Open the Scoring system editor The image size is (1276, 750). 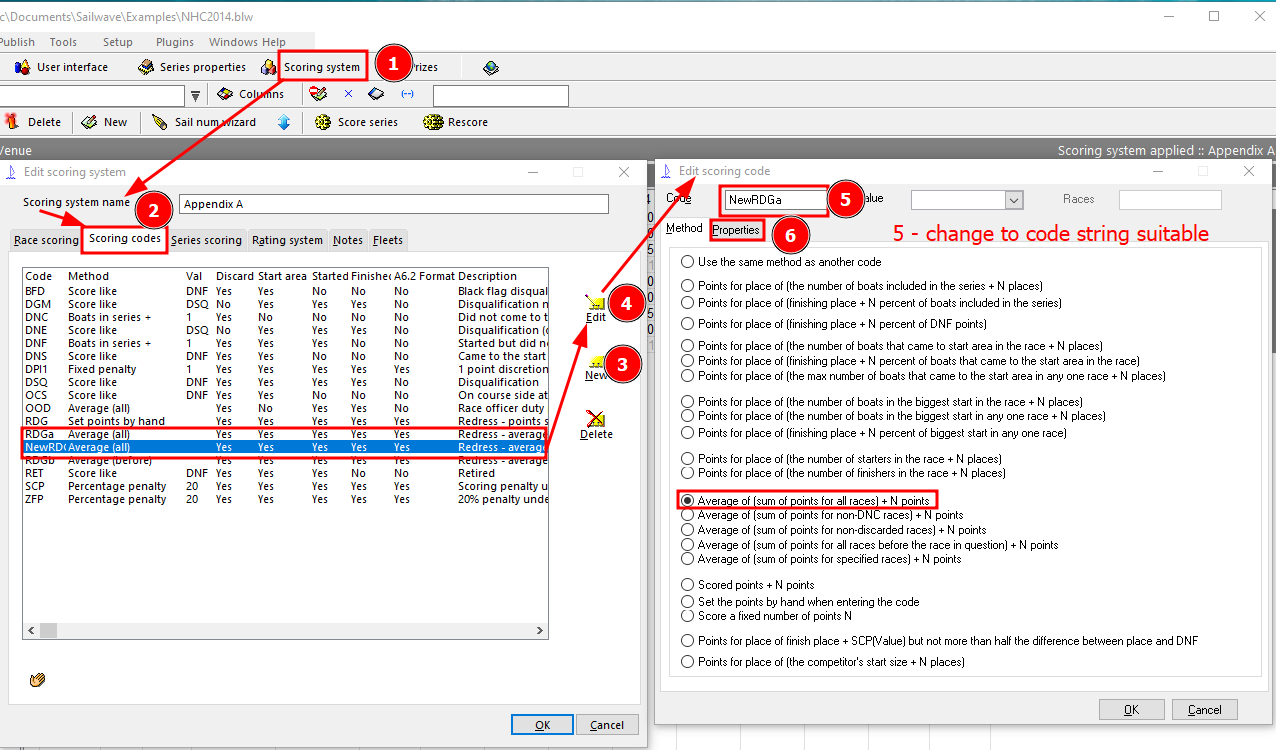click(311, 67)
